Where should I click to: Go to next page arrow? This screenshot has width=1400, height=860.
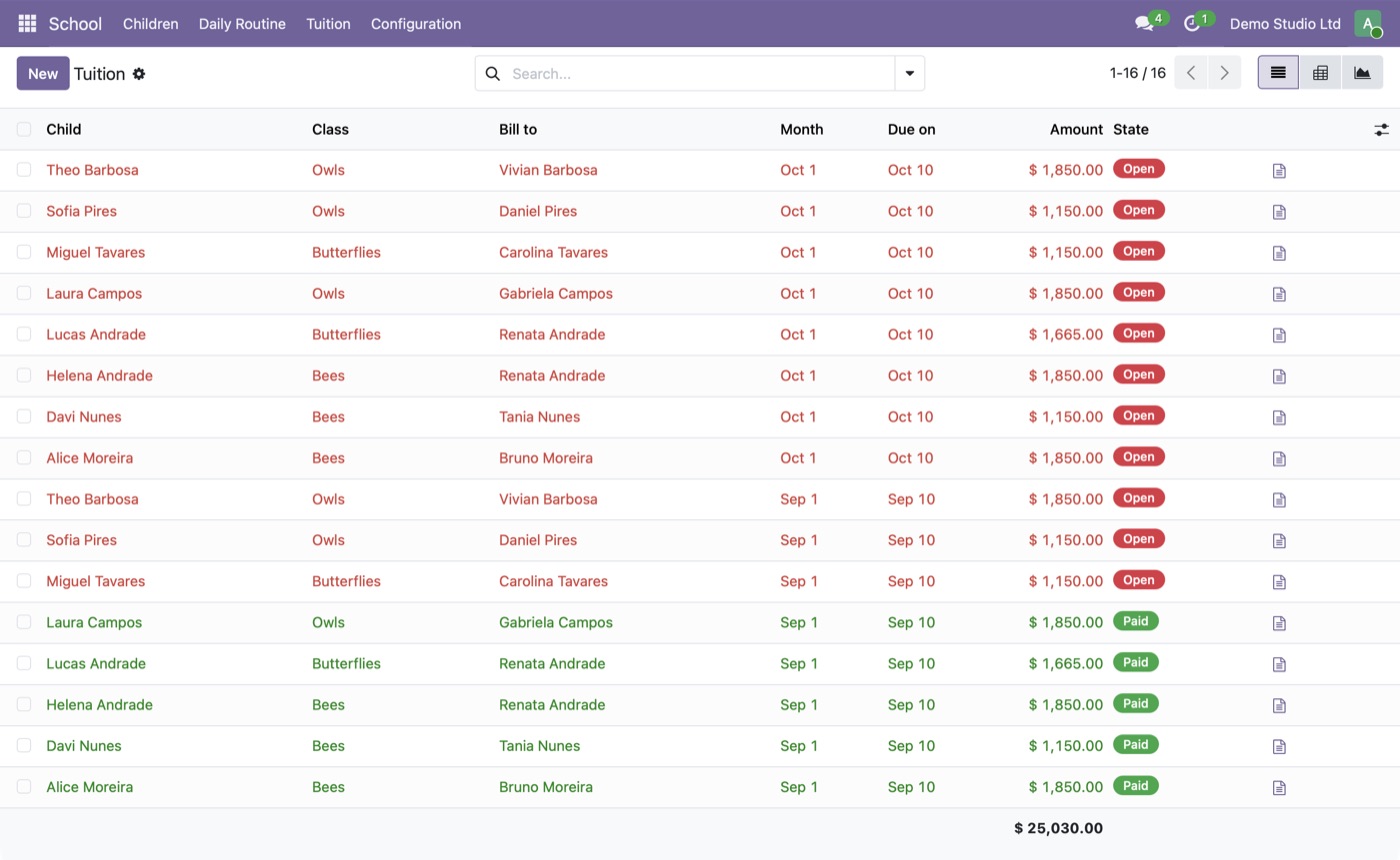pos(1224,73)
